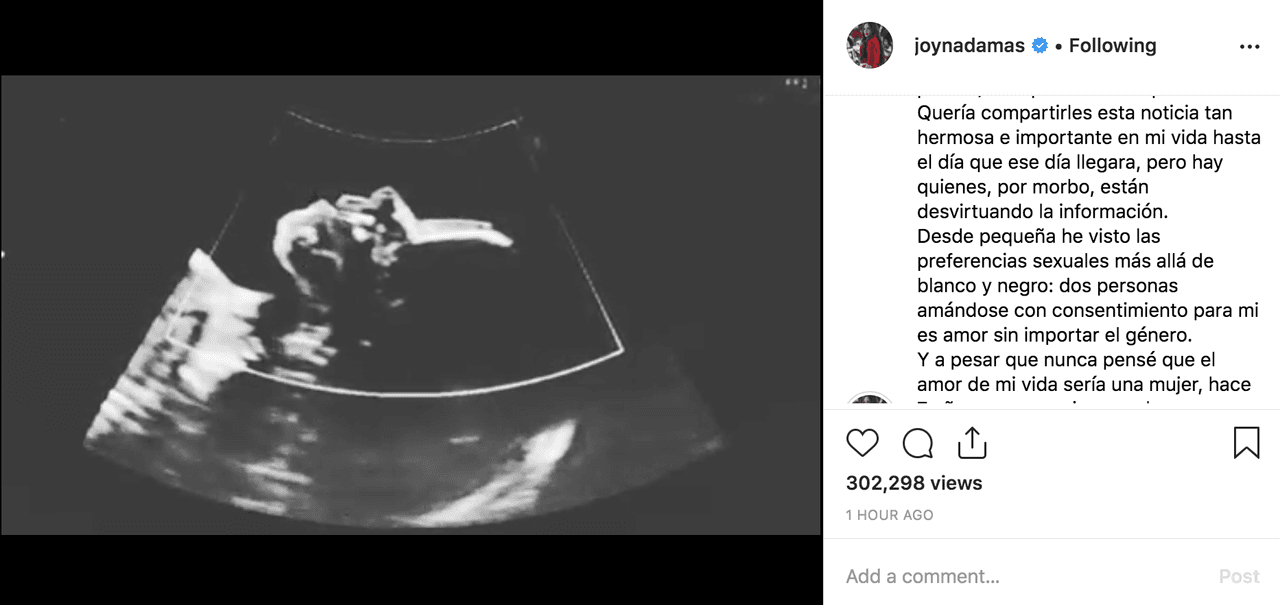Toggle the Following status button

[x=1112, y=46]
